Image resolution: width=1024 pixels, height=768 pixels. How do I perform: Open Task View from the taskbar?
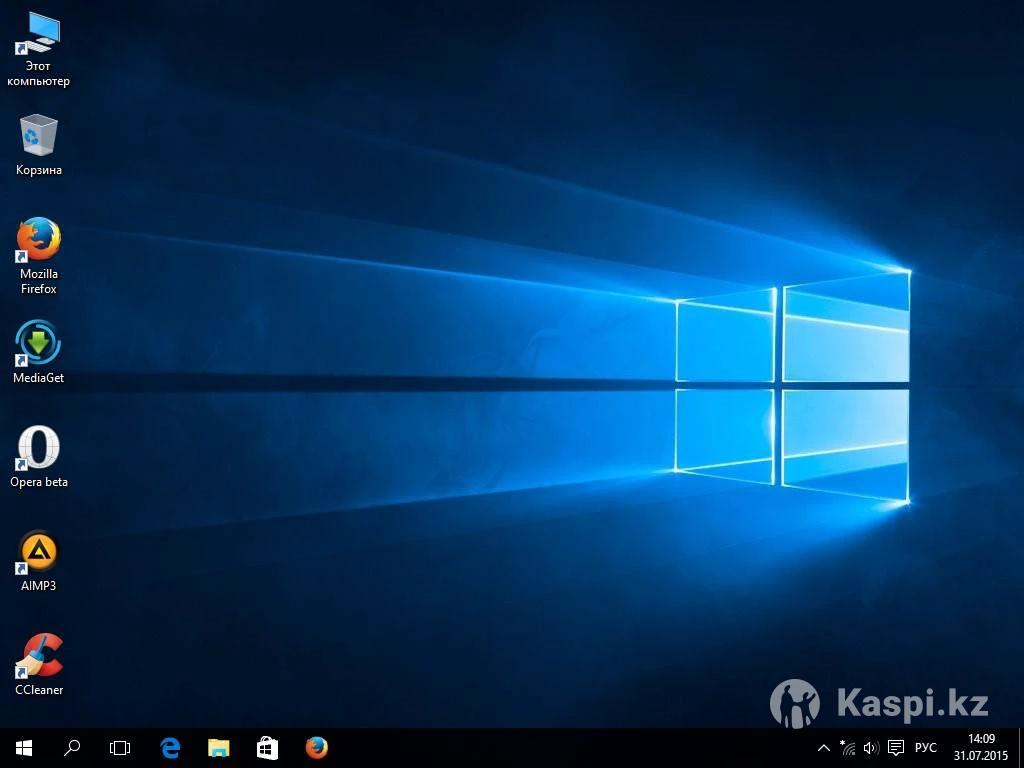click(x=120, y=748)
